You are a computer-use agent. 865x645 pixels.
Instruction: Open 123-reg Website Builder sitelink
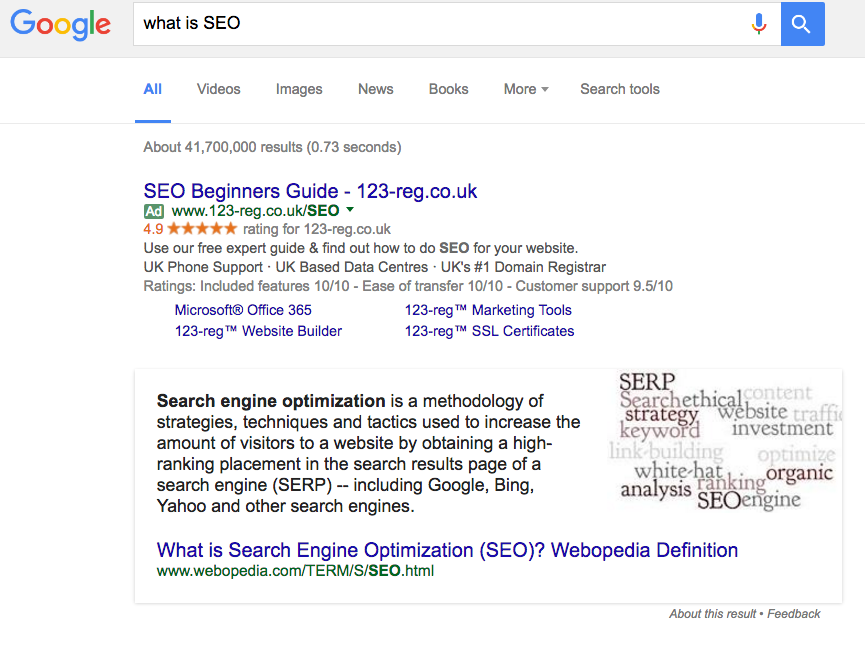(x=258, y=331)
